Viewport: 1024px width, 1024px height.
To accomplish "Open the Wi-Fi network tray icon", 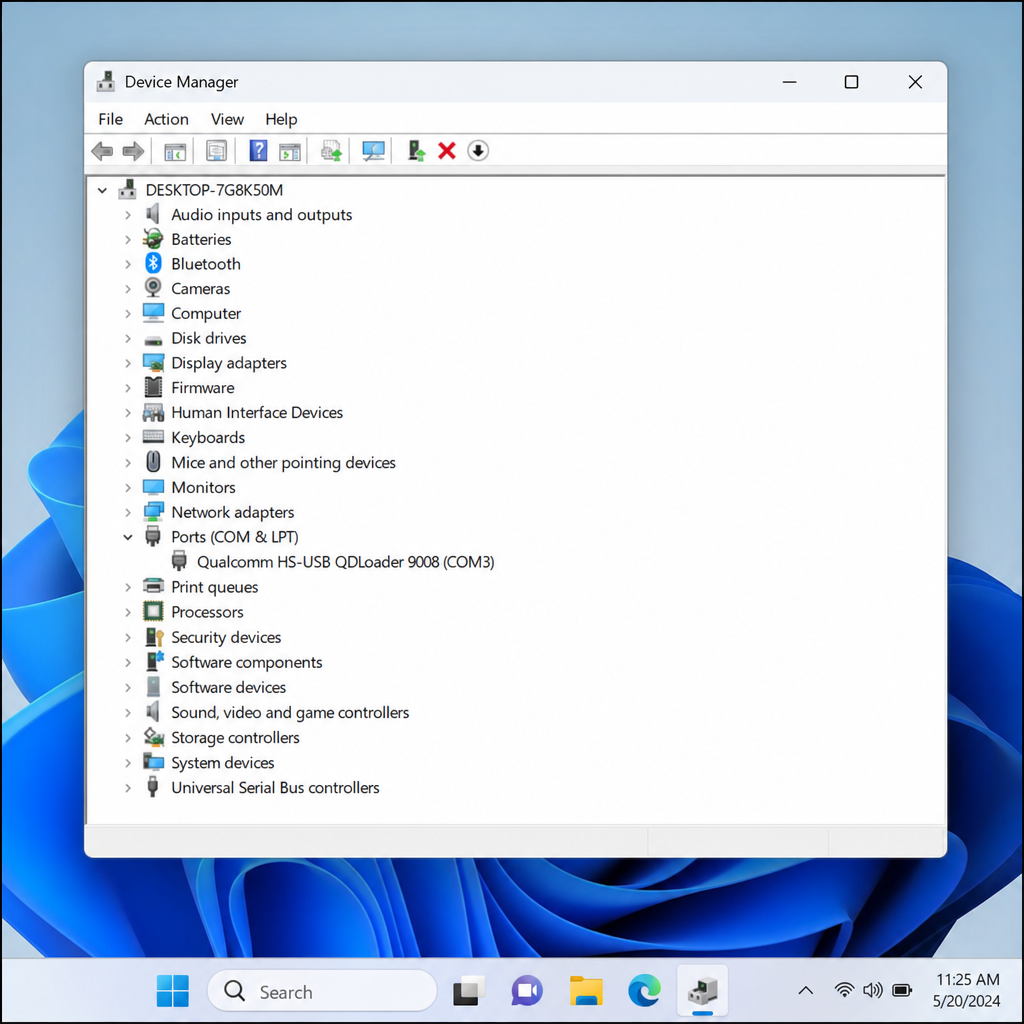I will point(844,990).
